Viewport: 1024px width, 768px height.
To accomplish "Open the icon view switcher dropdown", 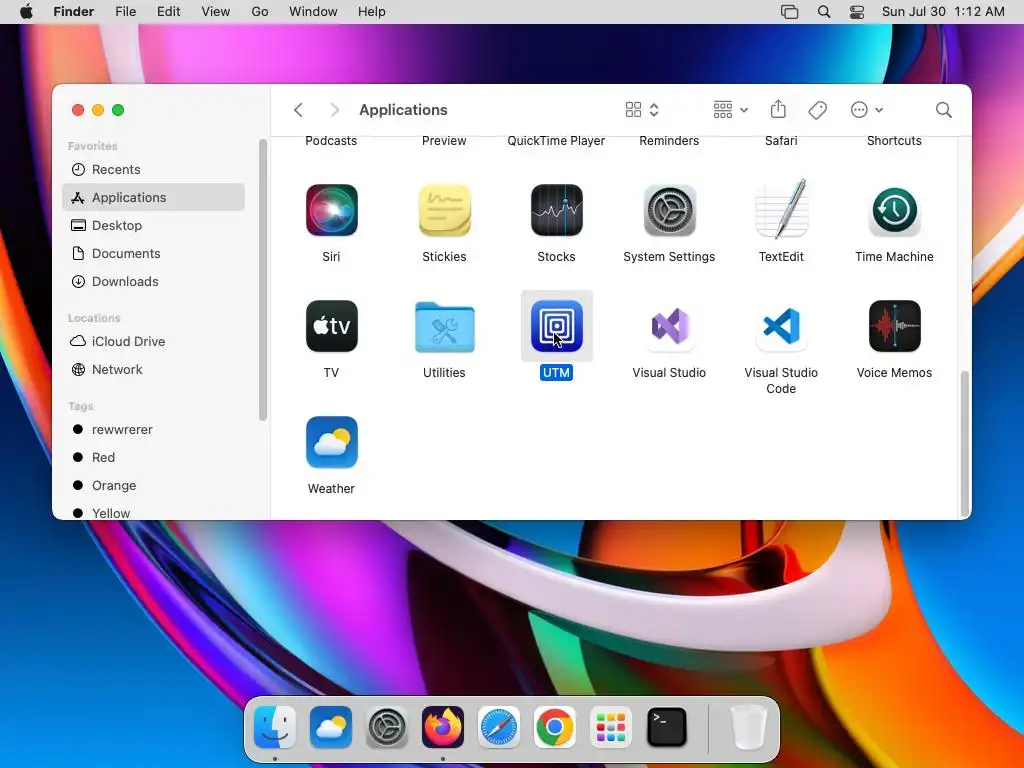I will click(642, 110).
